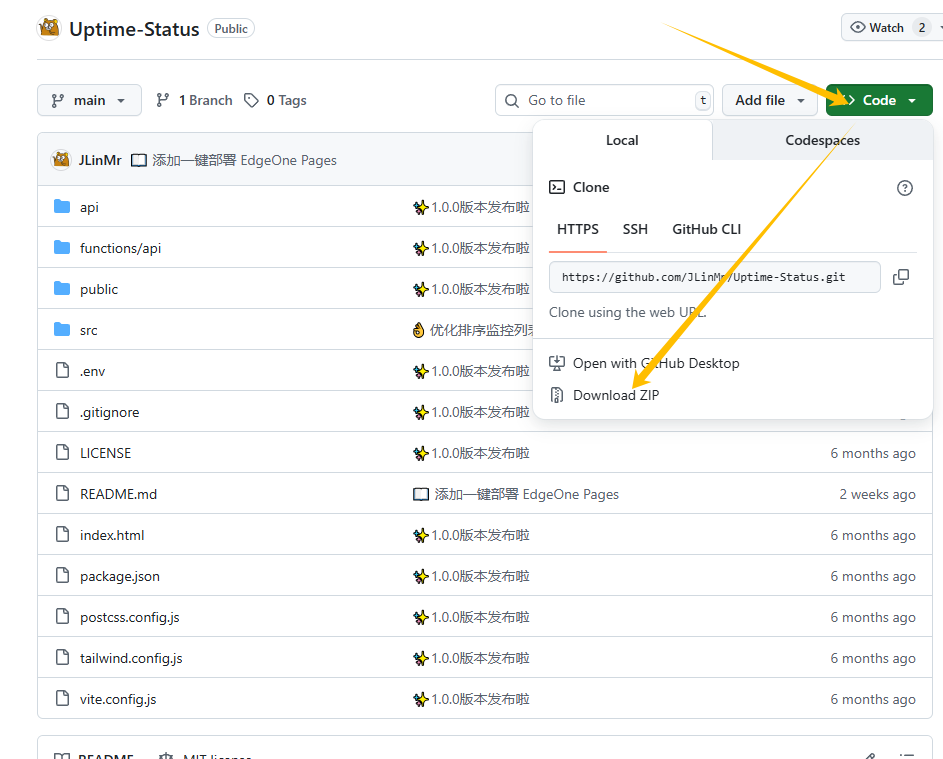Select the GitHub CLI clone tab
The height and width of the screenshot is (759, 943).
[x=706, y=229]
